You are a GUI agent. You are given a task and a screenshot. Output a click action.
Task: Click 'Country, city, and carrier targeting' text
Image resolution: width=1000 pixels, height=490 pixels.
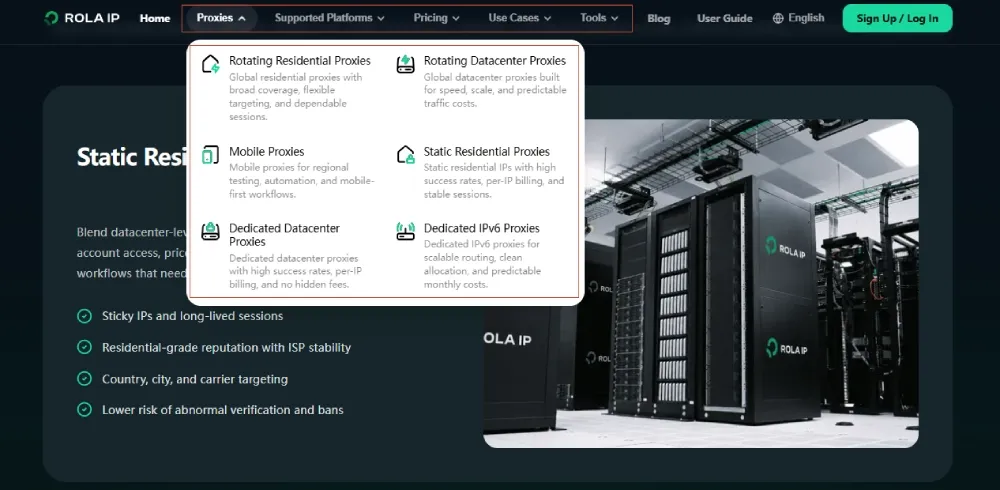pos(195,379)
